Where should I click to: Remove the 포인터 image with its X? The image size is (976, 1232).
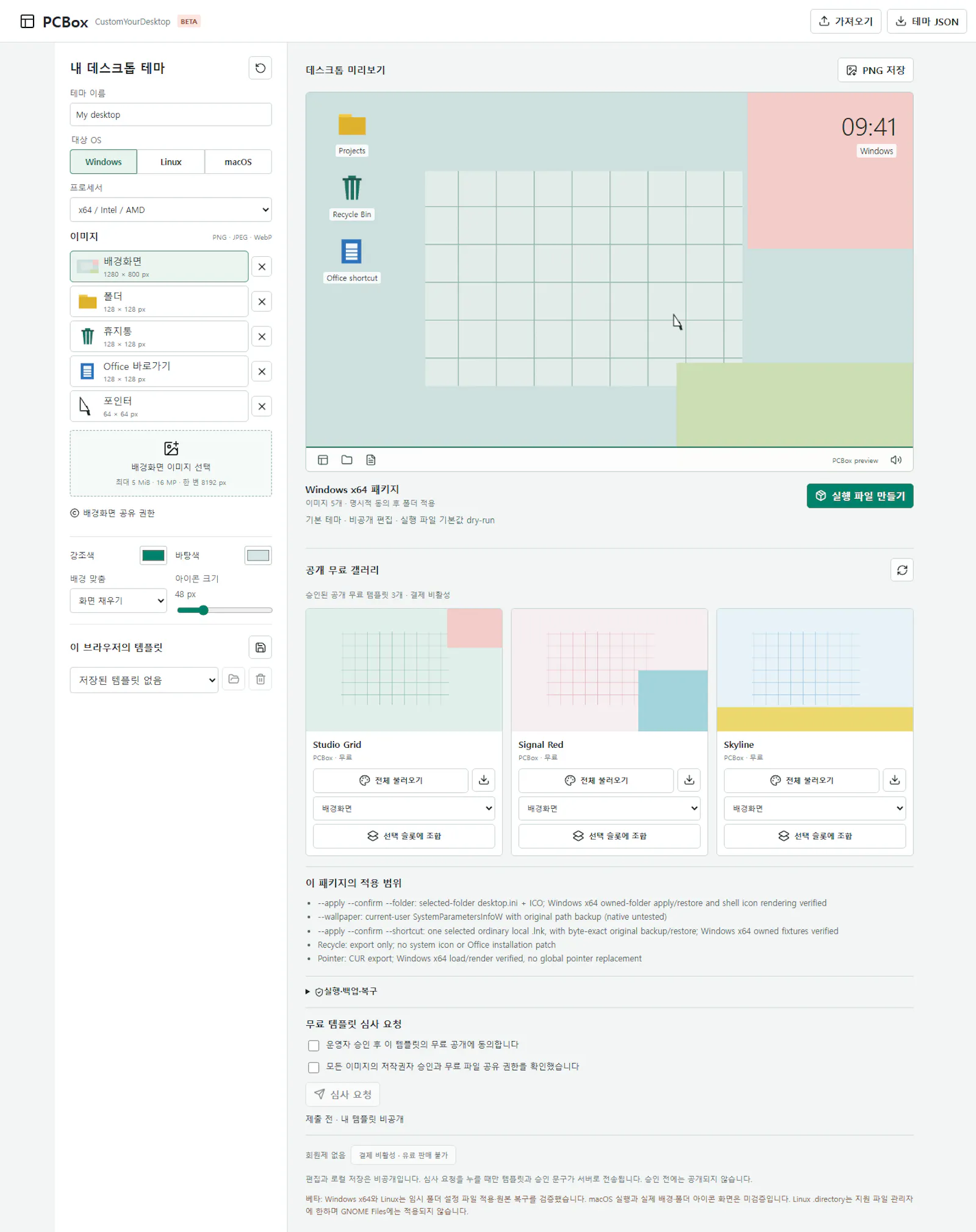[x=262, y=406]
